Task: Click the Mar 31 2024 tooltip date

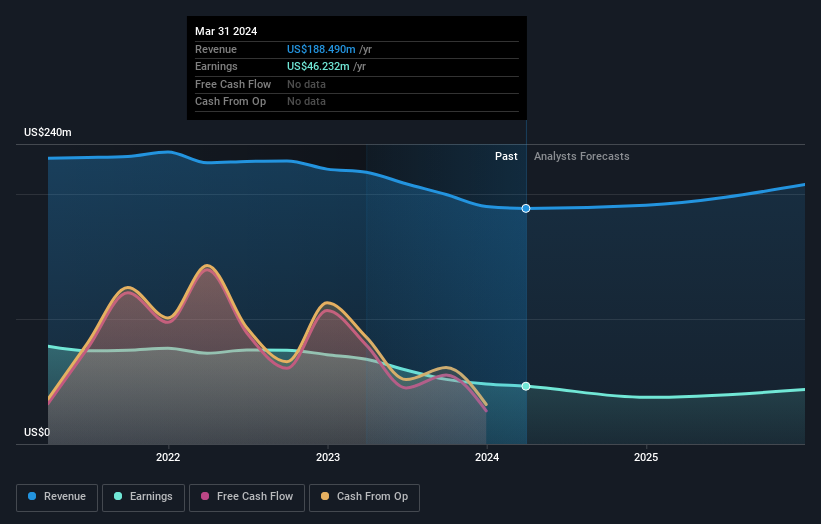Action: click(x=226, y=31)
